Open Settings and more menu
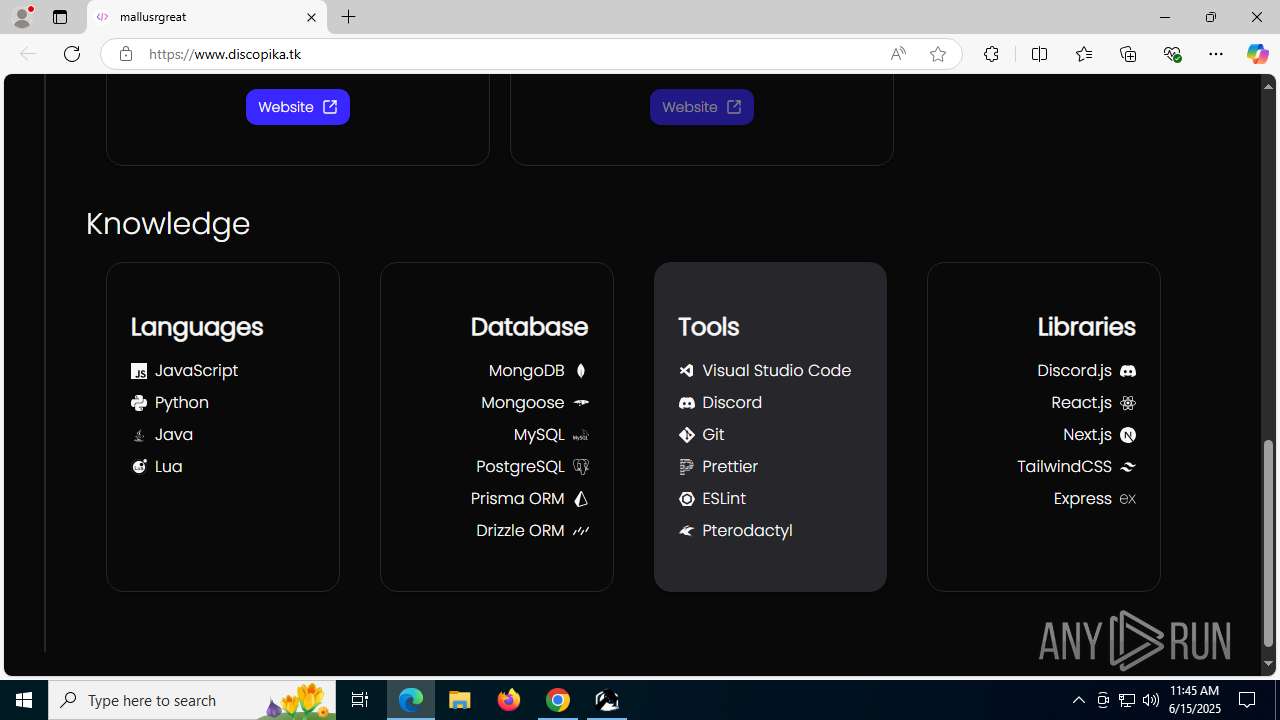1280x720 pixels. pyautogui.click(x=1216, y=54)
